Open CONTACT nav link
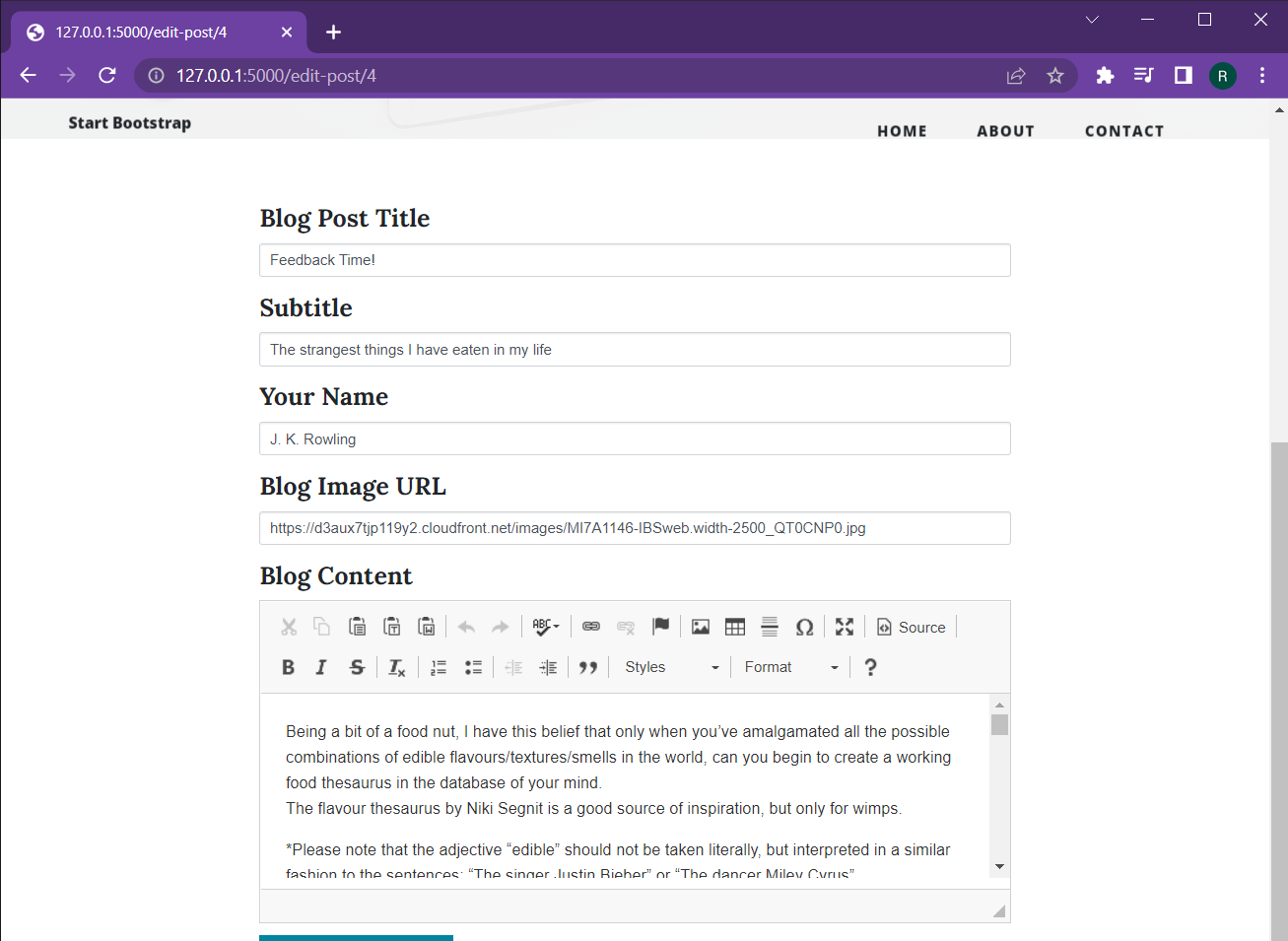 click(x=1124, y=131)
